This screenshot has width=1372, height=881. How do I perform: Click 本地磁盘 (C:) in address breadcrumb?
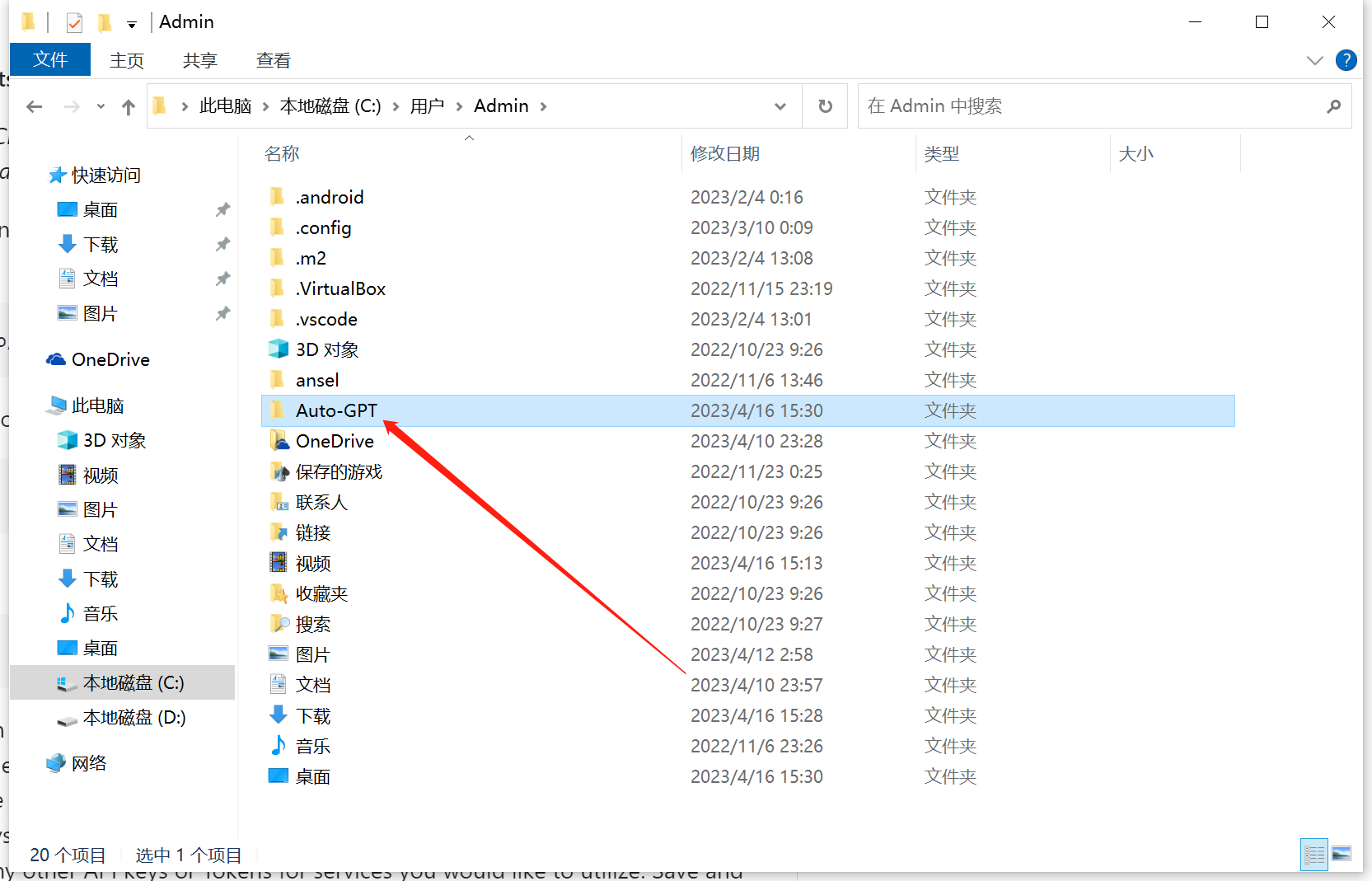[x=330, y=106]
